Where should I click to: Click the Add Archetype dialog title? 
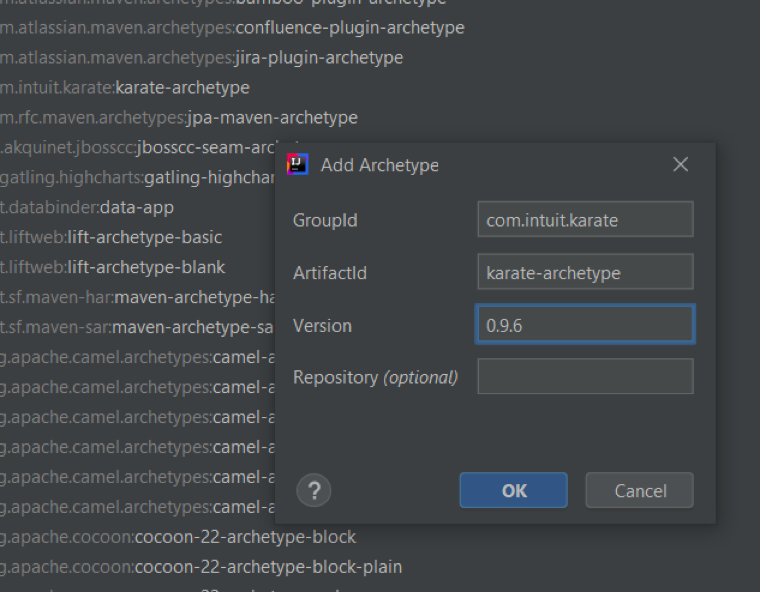click(380, 165)
